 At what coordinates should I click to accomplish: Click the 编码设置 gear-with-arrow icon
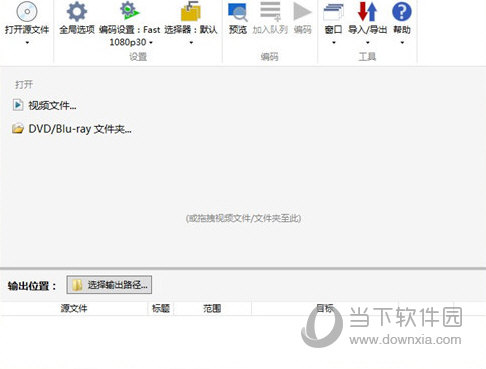pyautogui.click(x=130, y=11)
